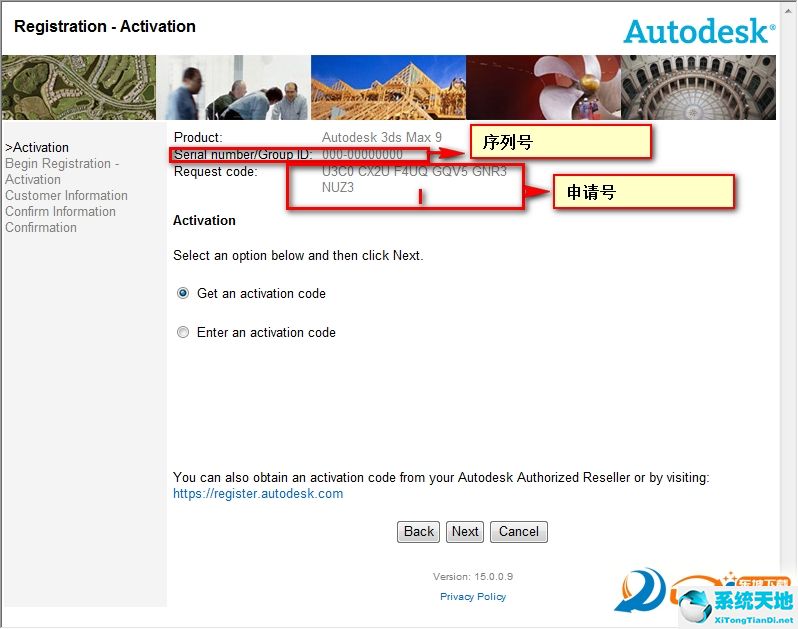Go to the Customer Information step

click(66, 195)
